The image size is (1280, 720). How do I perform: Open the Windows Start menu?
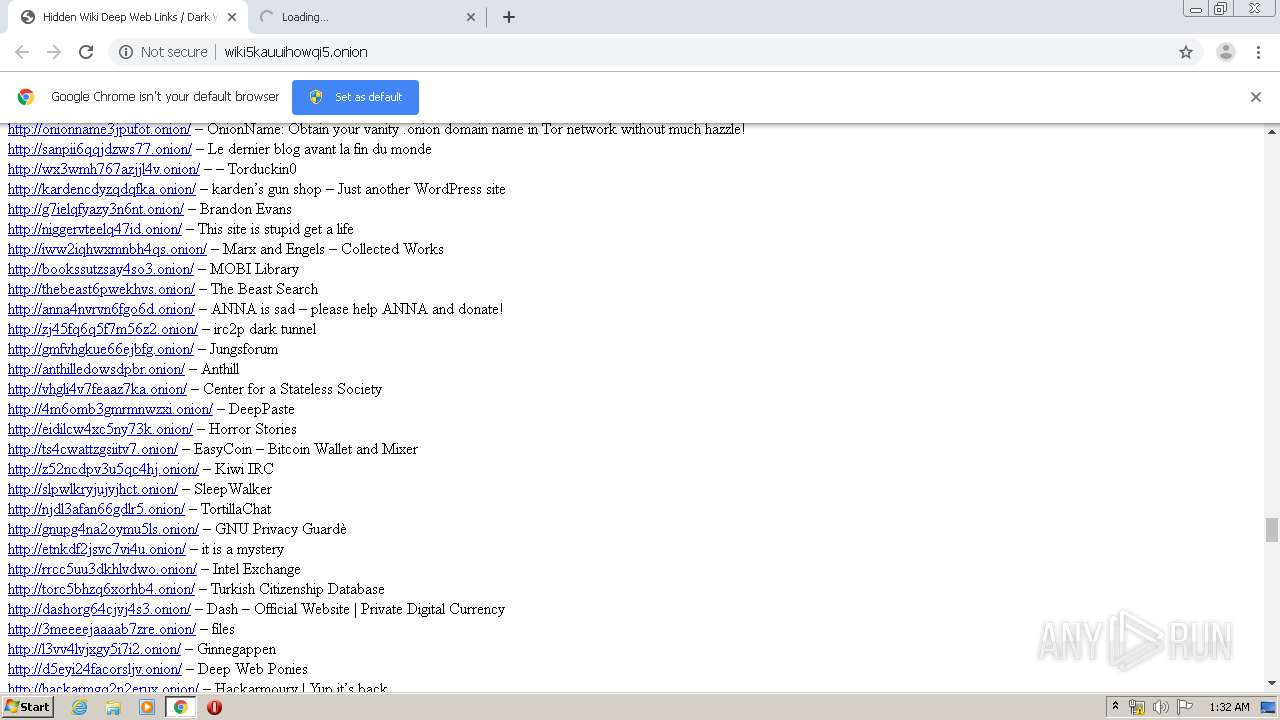pyautogui.click(x=28, y=707)
